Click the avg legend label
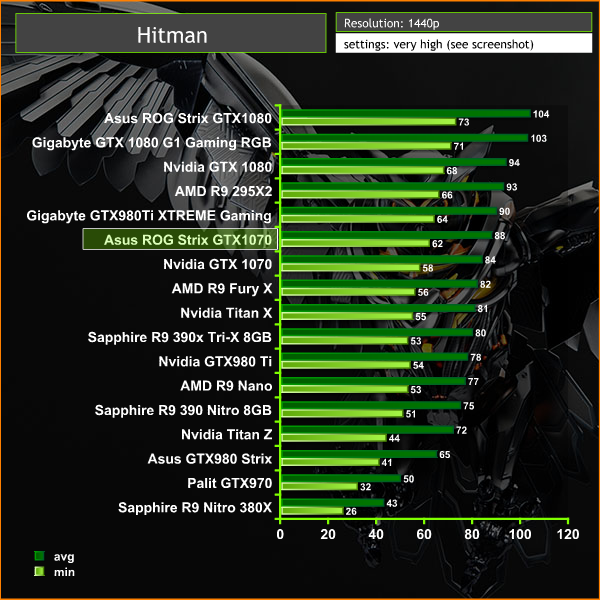600x600 pixels. pos(64,557)
